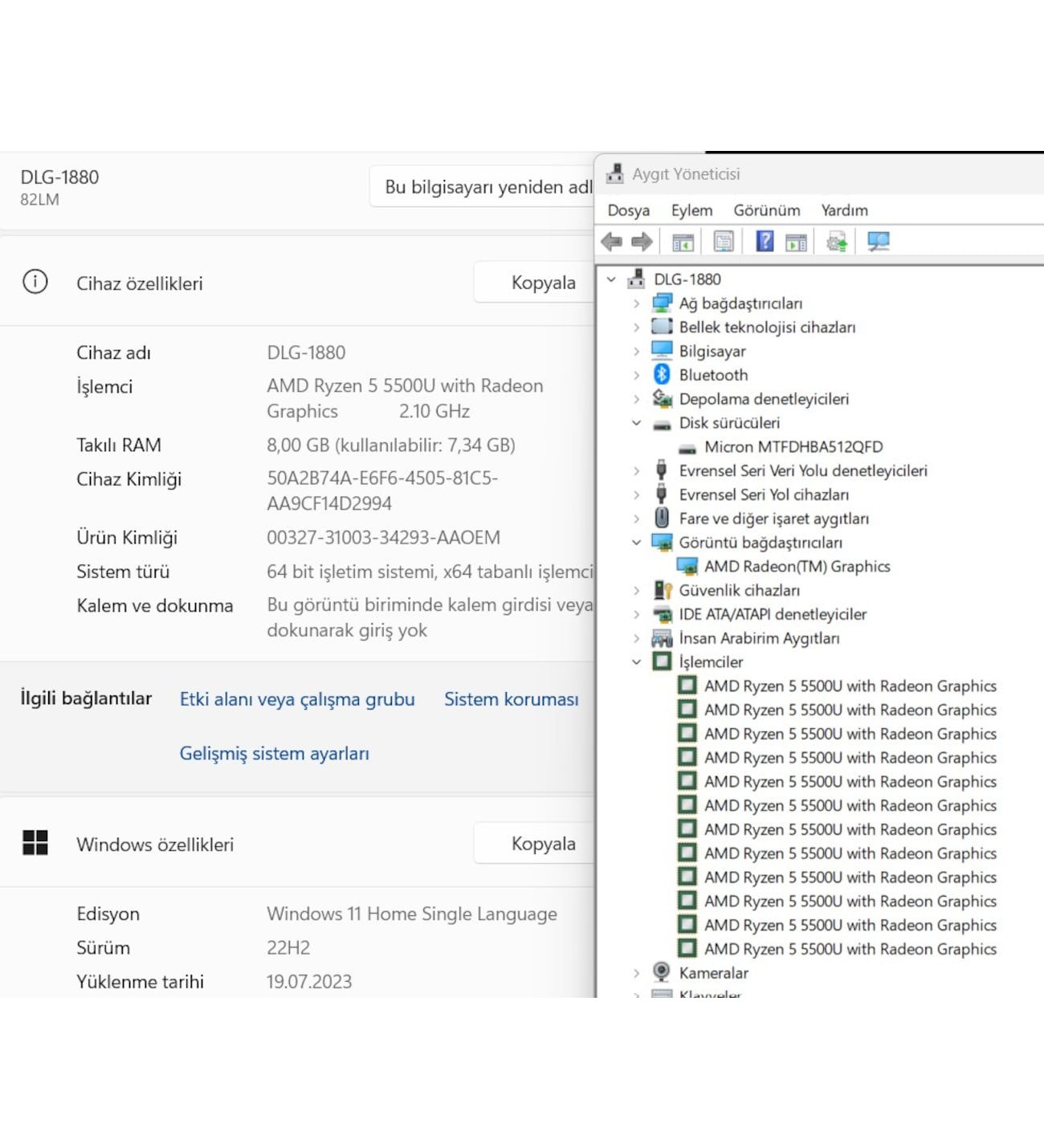
Task: Click the Evrensel Seri Veri Yolu denetleyicileri icon
Action: click(x=662, y=470)
